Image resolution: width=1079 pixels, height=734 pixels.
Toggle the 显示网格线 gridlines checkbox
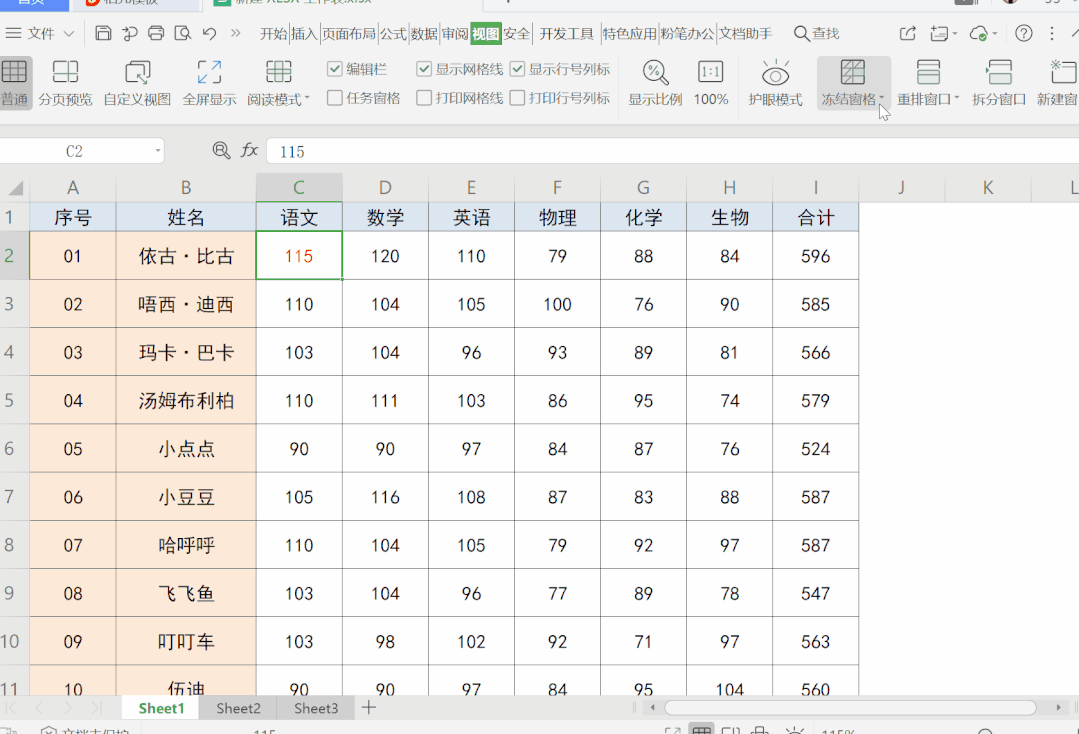pos(424,70)
